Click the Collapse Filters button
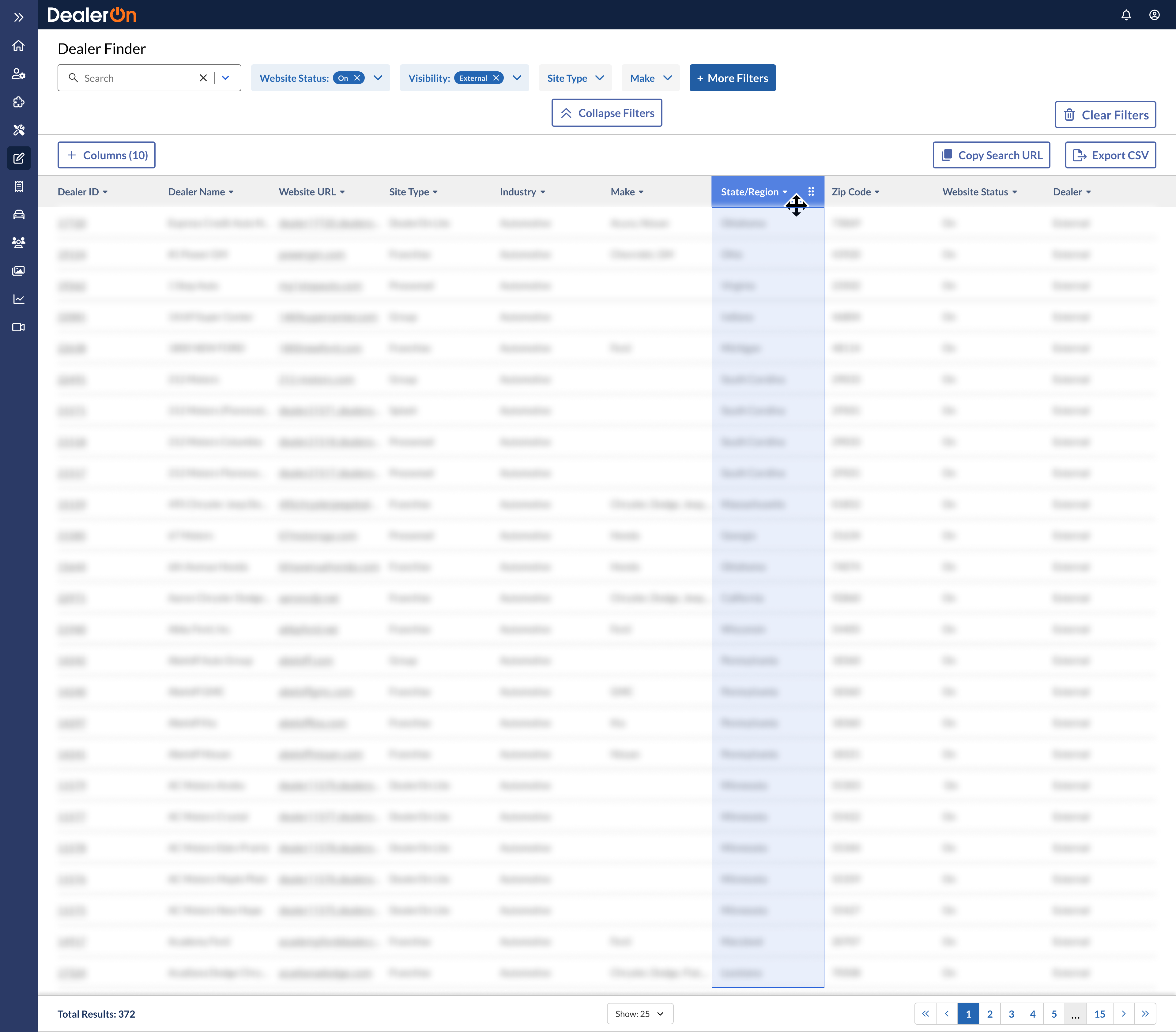The height and width of the screenshot is (1032, 1176). [x=606, y=113]
